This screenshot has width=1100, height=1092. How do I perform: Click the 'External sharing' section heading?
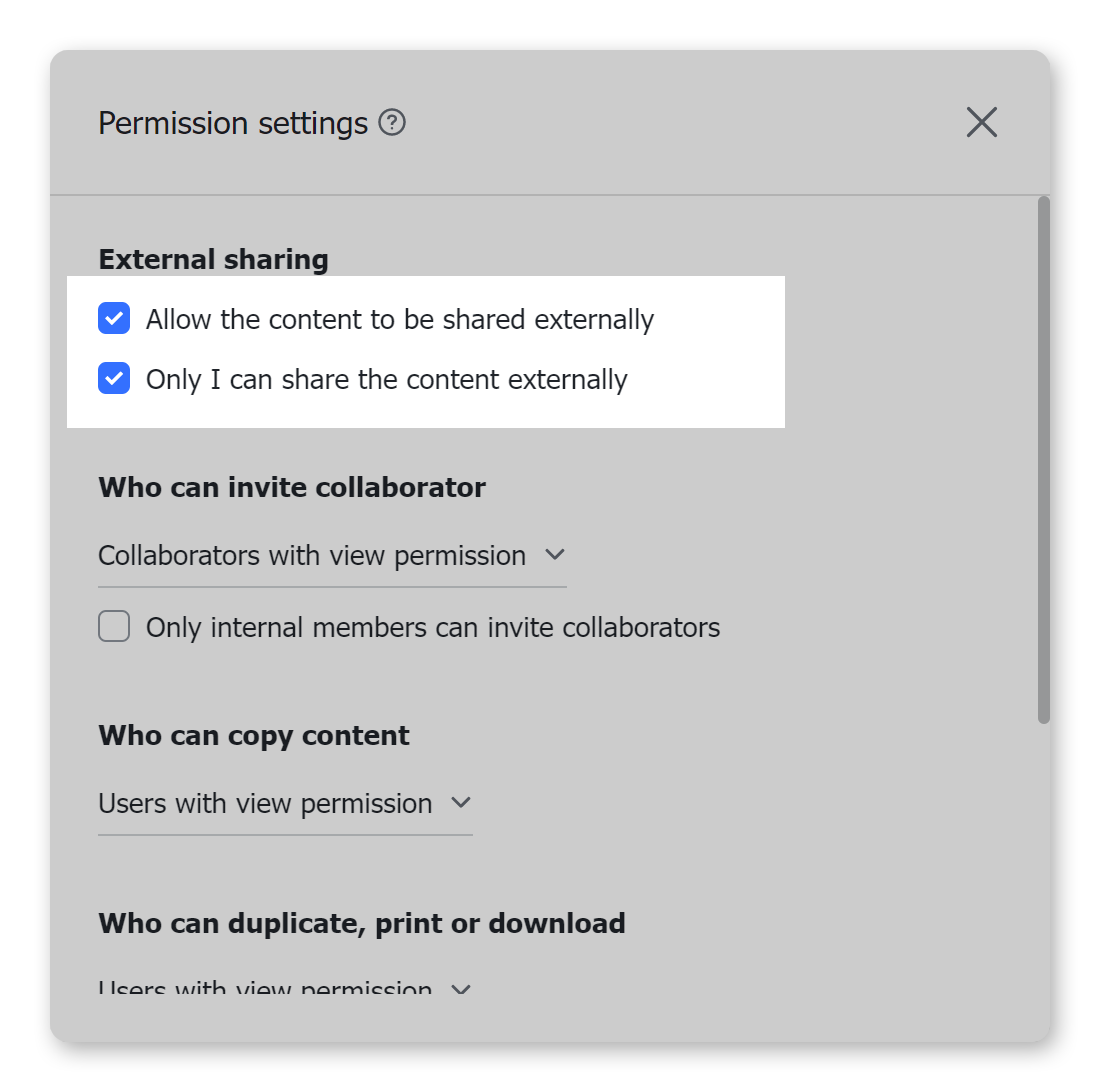pos(213,260)
